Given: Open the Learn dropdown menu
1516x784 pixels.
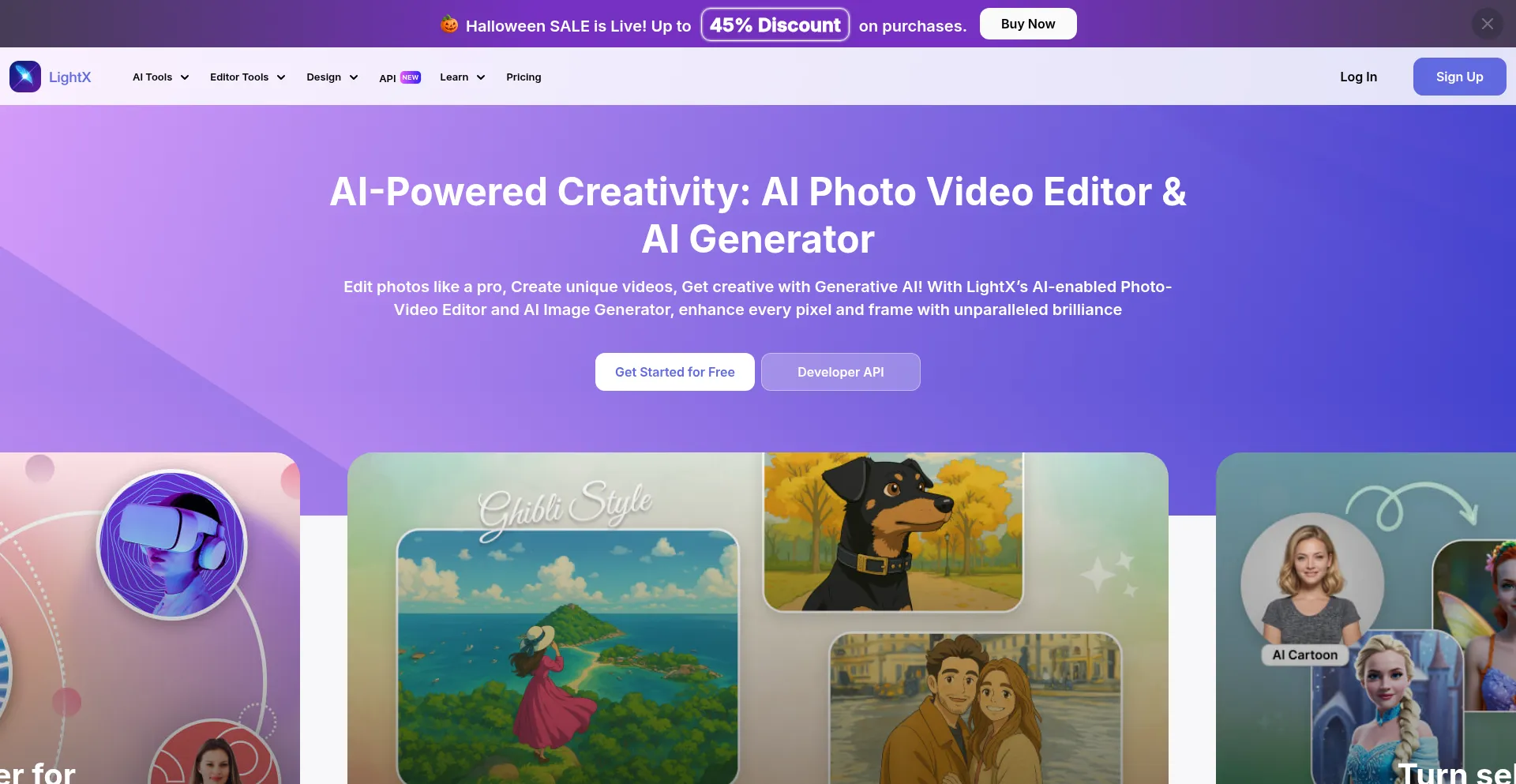Looking at the screenshot, I should tap(462, 77).
